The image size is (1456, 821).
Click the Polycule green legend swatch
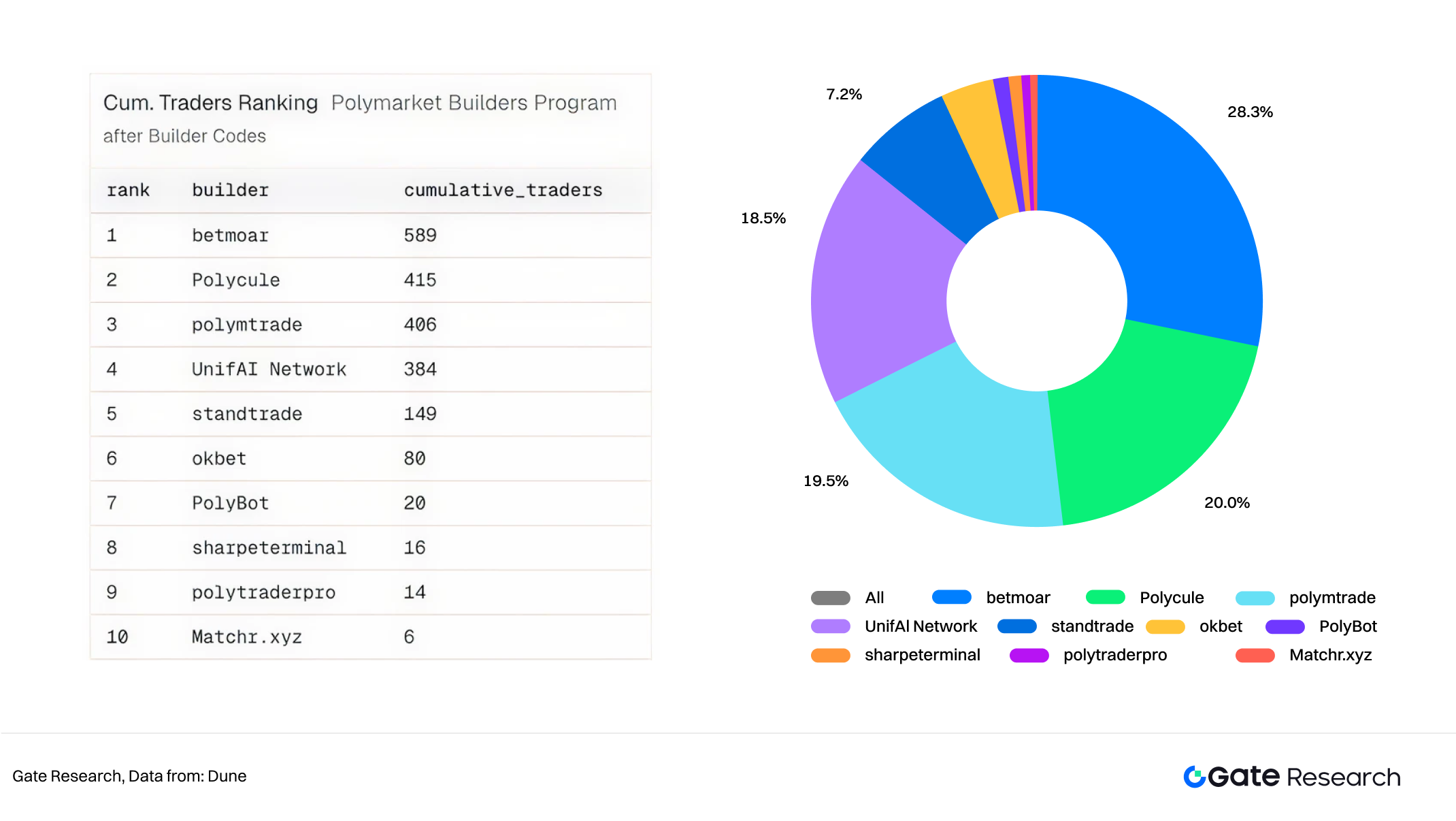1105,597
